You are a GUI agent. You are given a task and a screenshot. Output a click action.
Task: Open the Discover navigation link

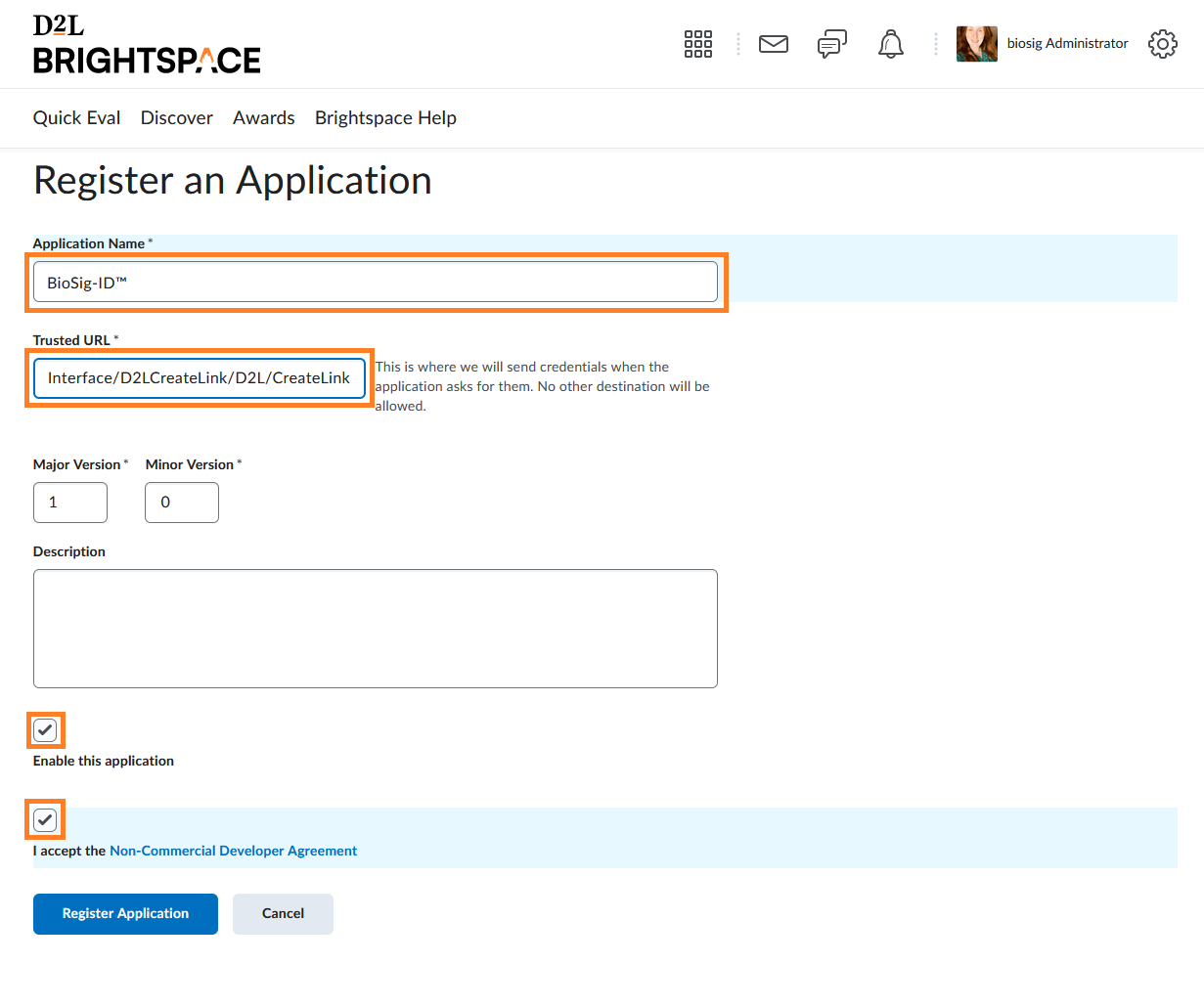[177, 118]
